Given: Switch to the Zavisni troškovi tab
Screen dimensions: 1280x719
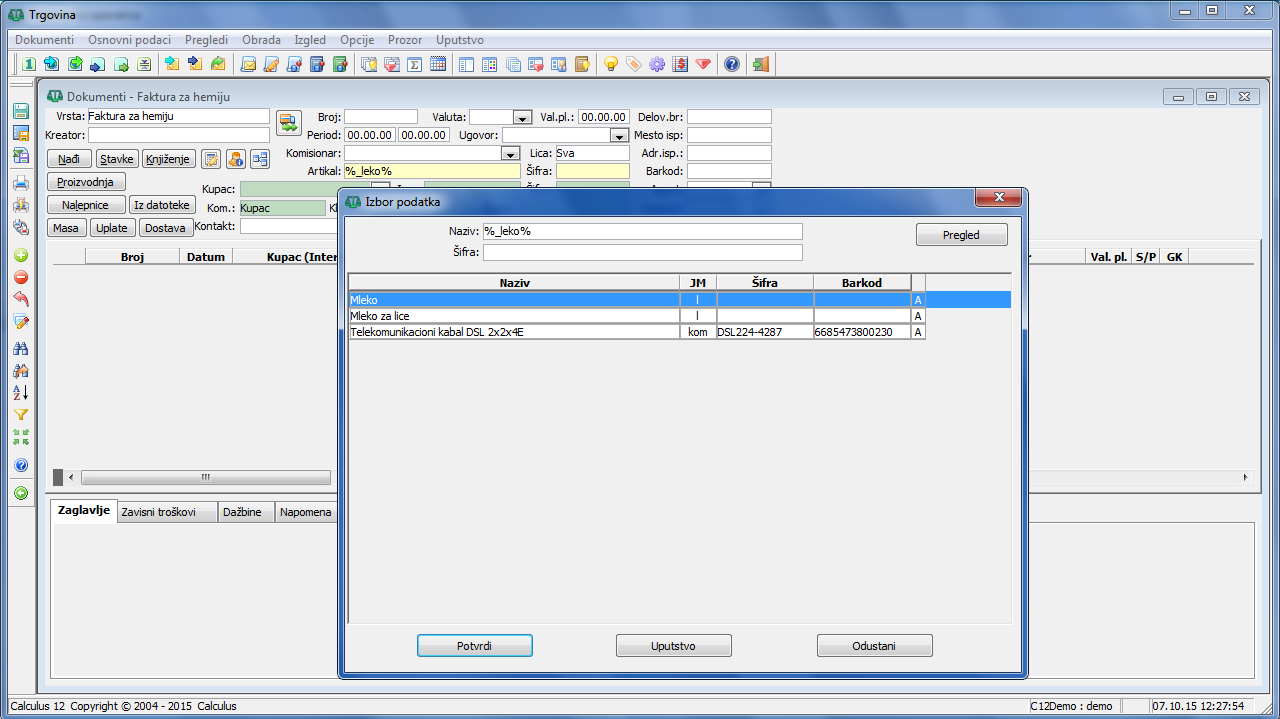Looking at the screenshot, I should (166, 512).
